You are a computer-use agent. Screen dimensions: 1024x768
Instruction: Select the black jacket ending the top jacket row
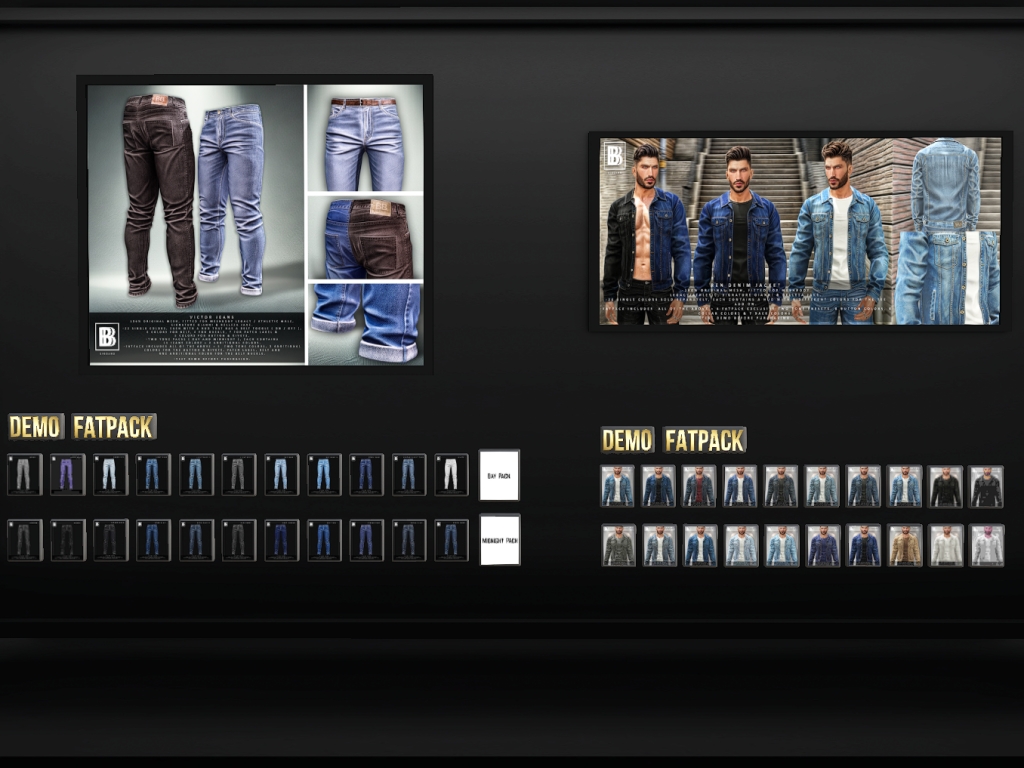click(986, 486)
